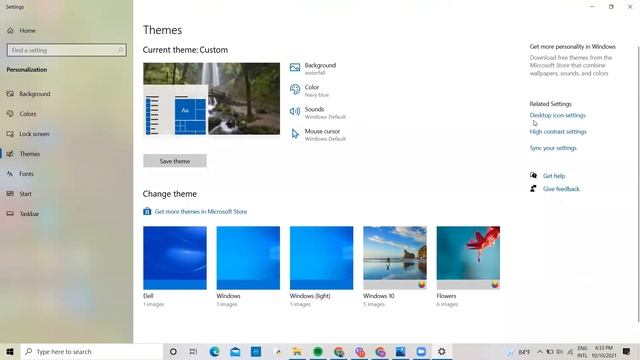Click the Sounds speaker icon
Image resolution: width=640 pixels, height=360 pixels.
[295, 111]
